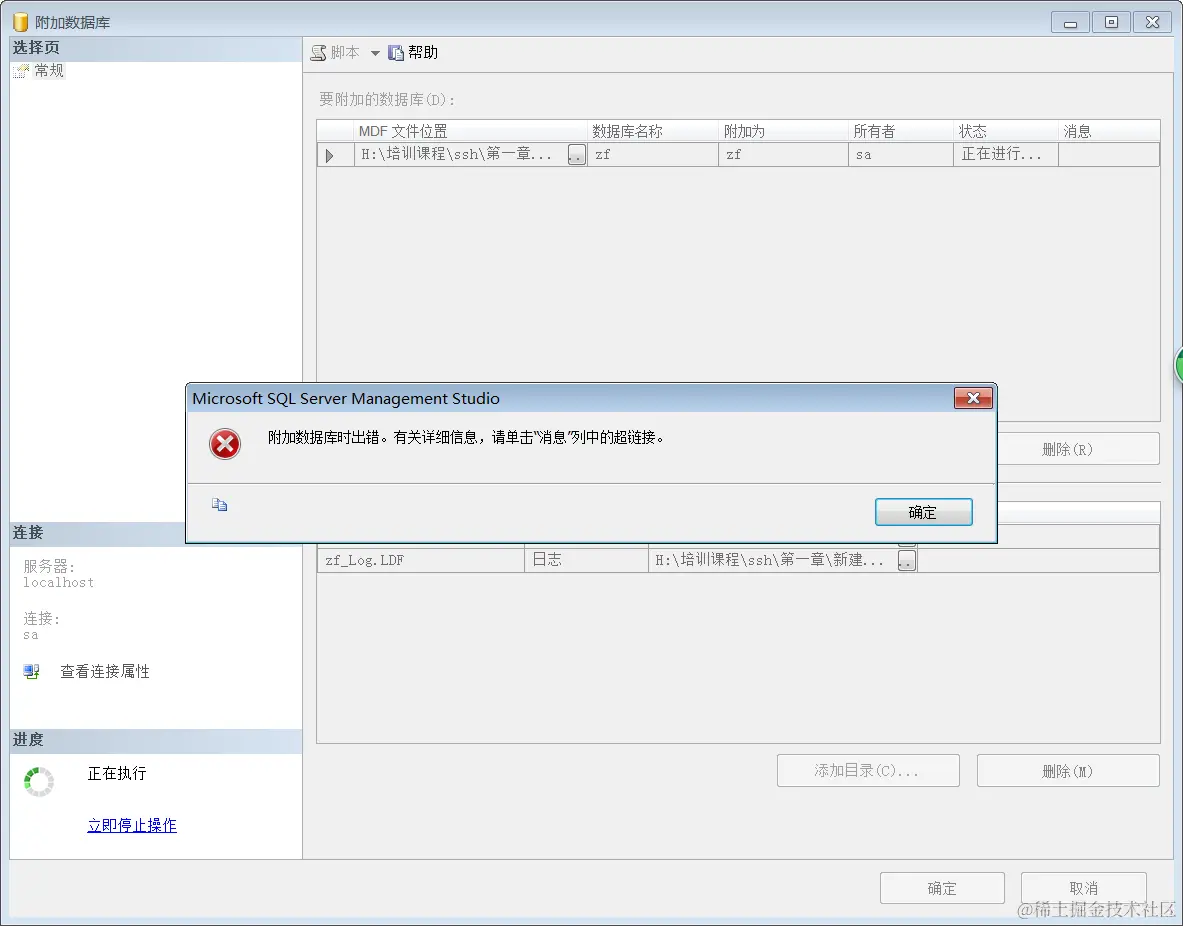
Task: Click the main window 确定 button at the bottom
Action: [942, 888]
